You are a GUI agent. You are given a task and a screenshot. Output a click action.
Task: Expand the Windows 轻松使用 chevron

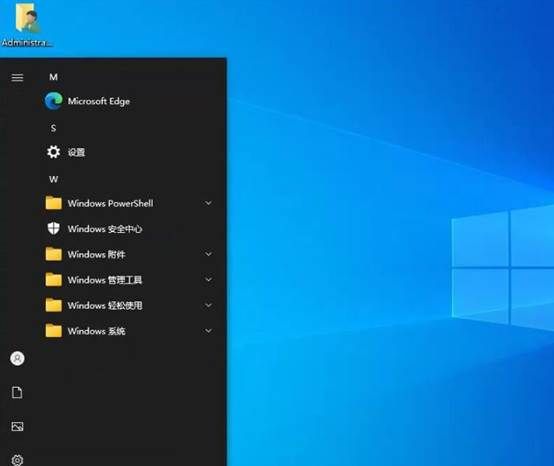click(208, 305)
